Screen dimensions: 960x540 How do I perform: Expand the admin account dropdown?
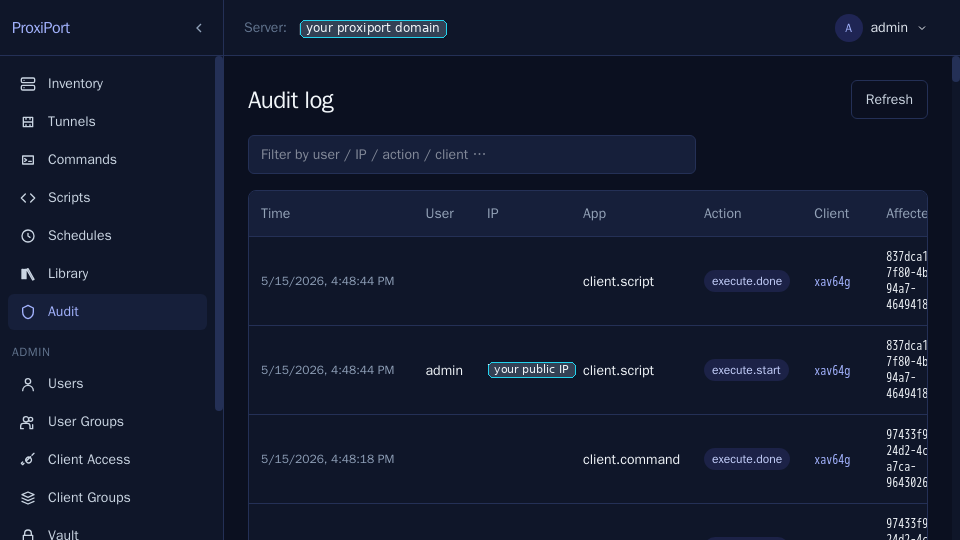(x=882, y=28)
